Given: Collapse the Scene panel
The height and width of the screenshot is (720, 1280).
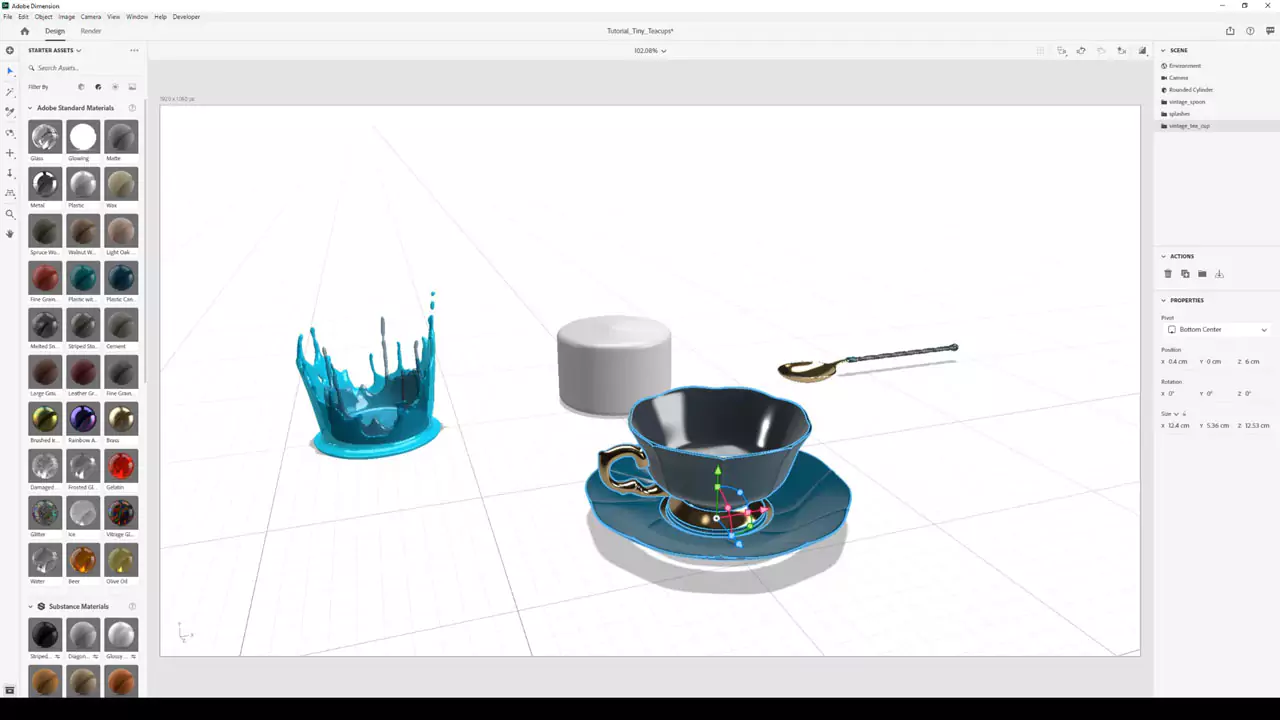Looking at the screenshot, I should [x=1163, y=50].
